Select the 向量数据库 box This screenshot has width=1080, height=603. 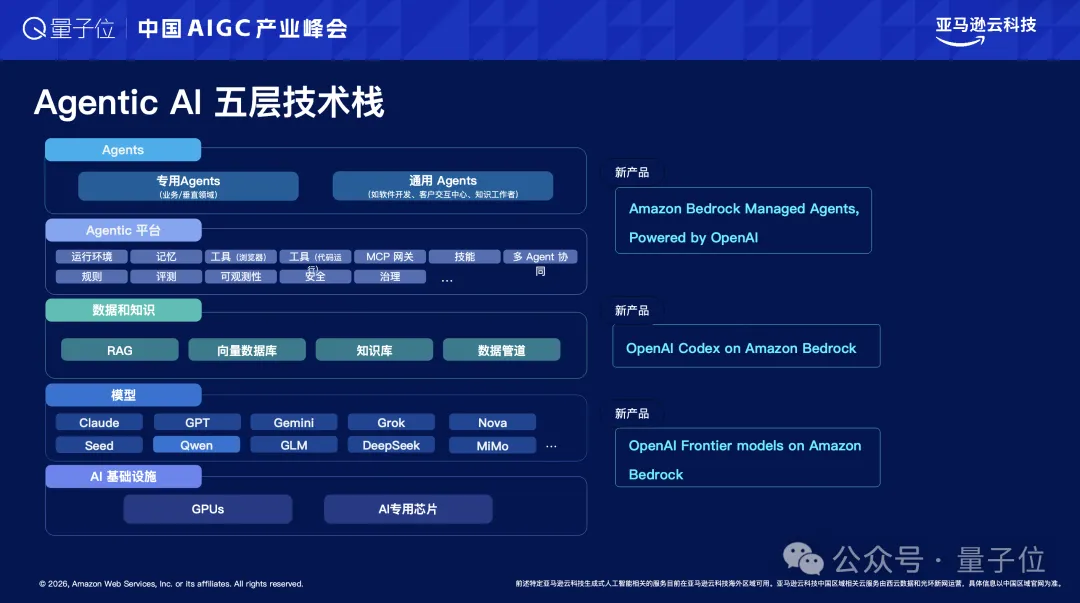[x=247, y=350]
